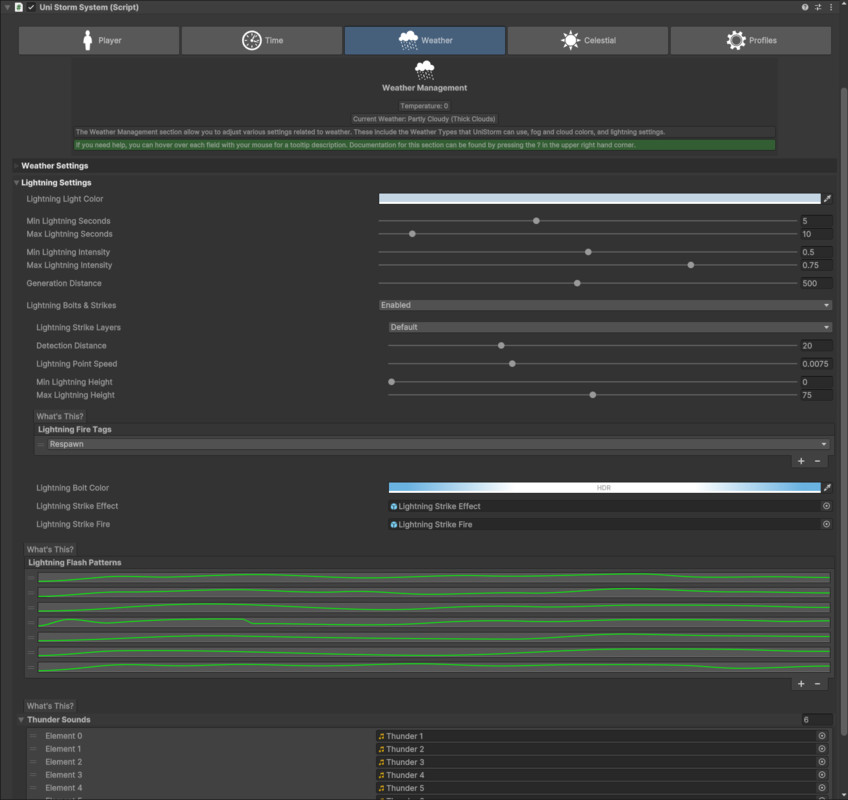Open object picker for Thunder 3
This screenshot has height=800, width=848.
tap(822, 762)
